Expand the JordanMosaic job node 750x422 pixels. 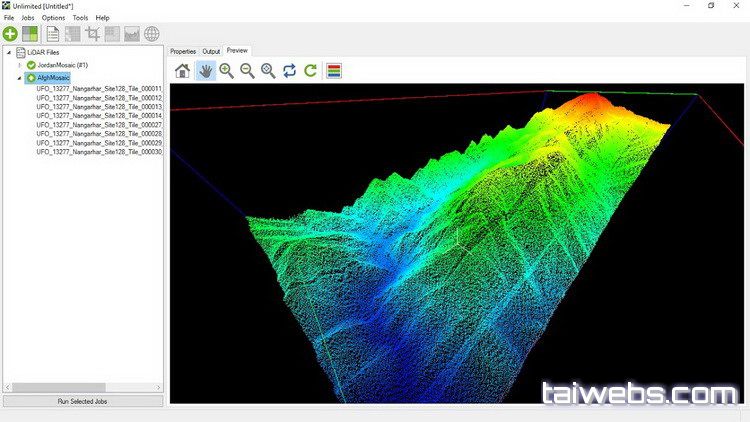19,65
